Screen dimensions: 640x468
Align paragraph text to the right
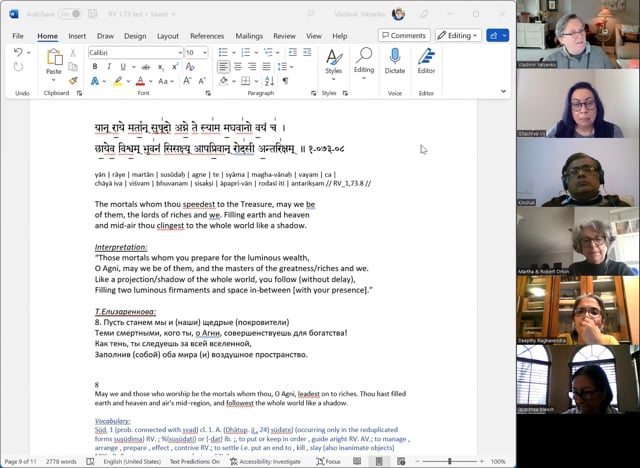click(252, 67)
